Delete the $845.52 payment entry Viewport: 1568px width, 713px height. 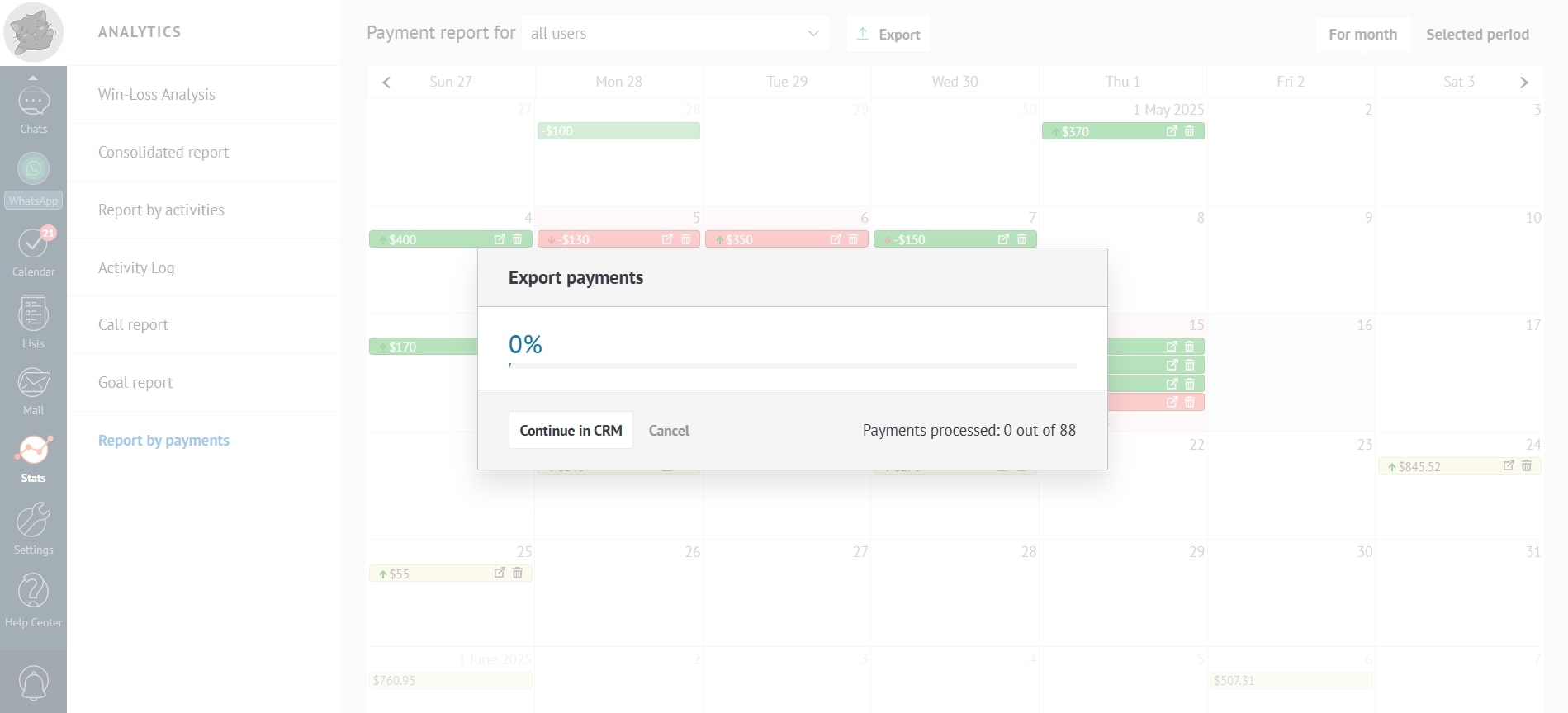pos(1526,466)
